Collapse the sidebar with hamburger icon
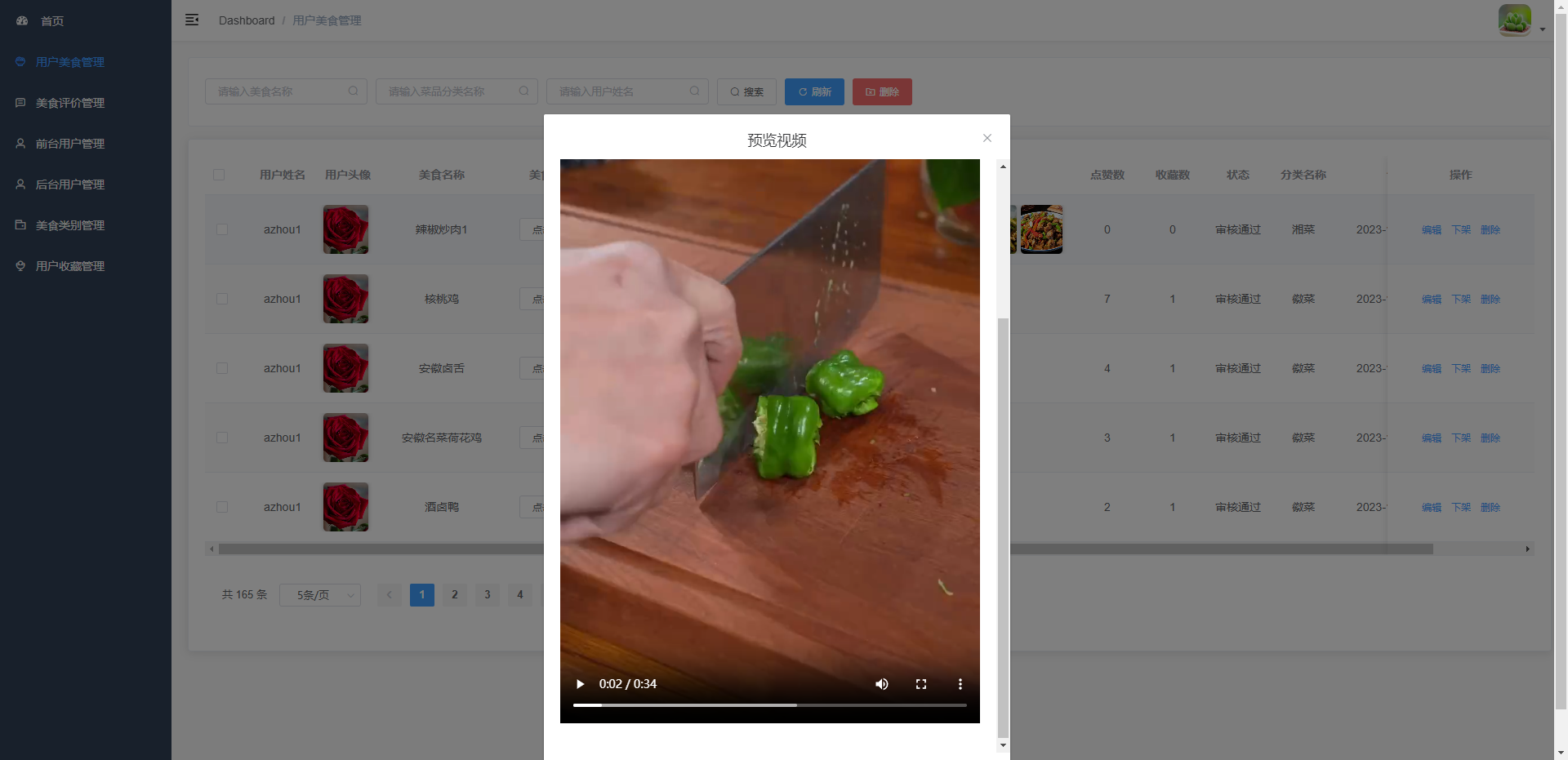The width and height of the screenshot is (1568, 760). point(192,20)
